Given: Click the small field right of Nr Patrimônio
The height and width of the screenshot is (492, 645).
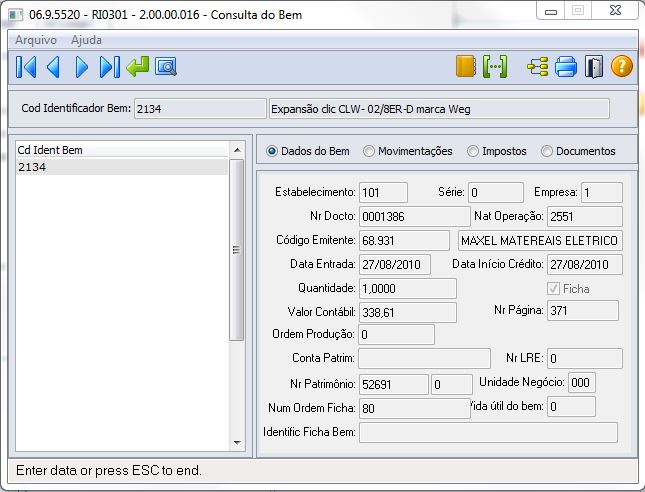Looking at the screenshot, I should tap(452, 384).
